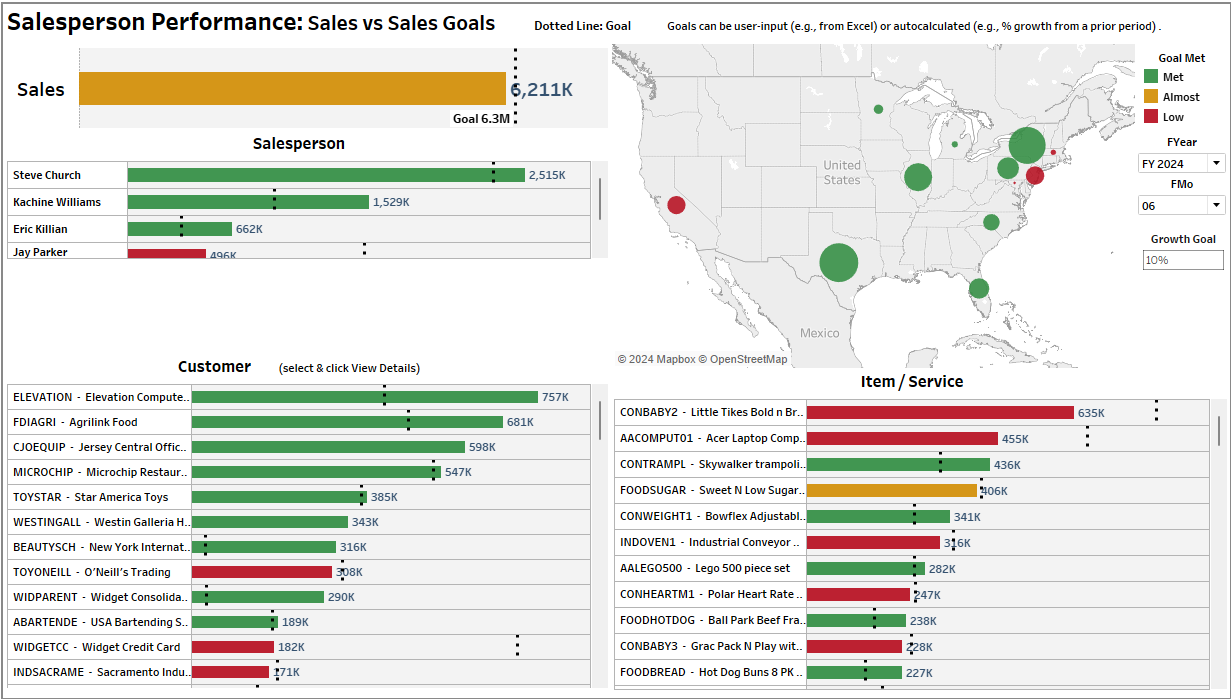
Task: Select the orange Almost legend swatch
Action: pyautogui.click(x=1151, y=97)
